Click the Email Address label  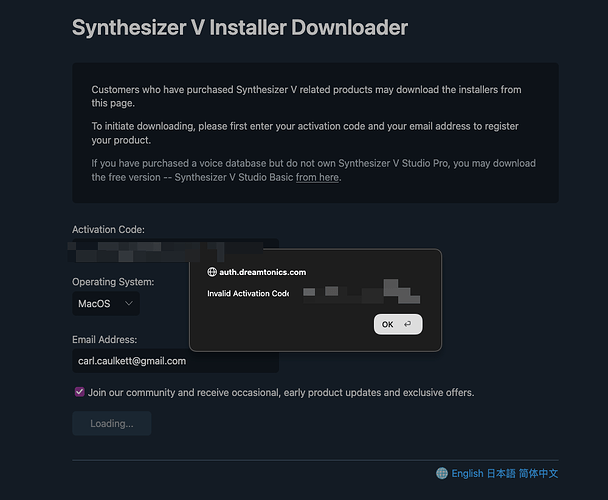pyautogui.click(x=104, y=339)
